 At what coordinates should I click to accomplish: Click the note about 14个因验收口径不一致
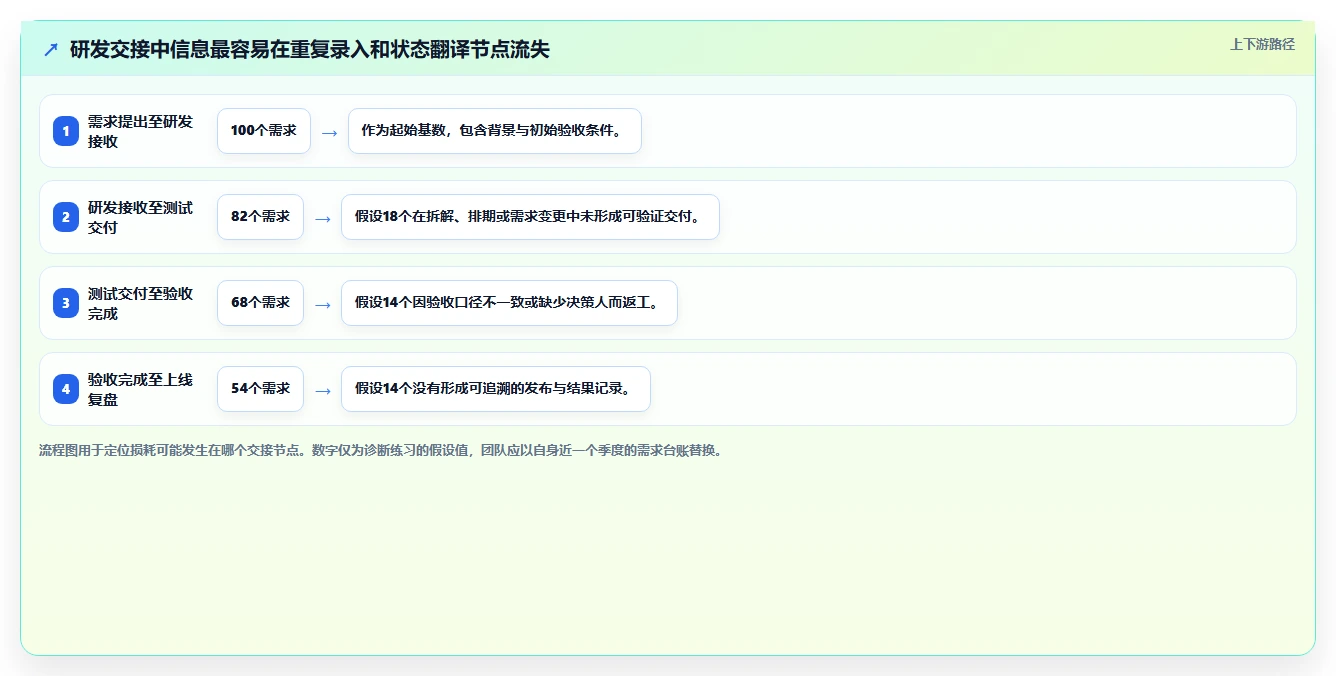pyautogui.click(x=509, y=303)
